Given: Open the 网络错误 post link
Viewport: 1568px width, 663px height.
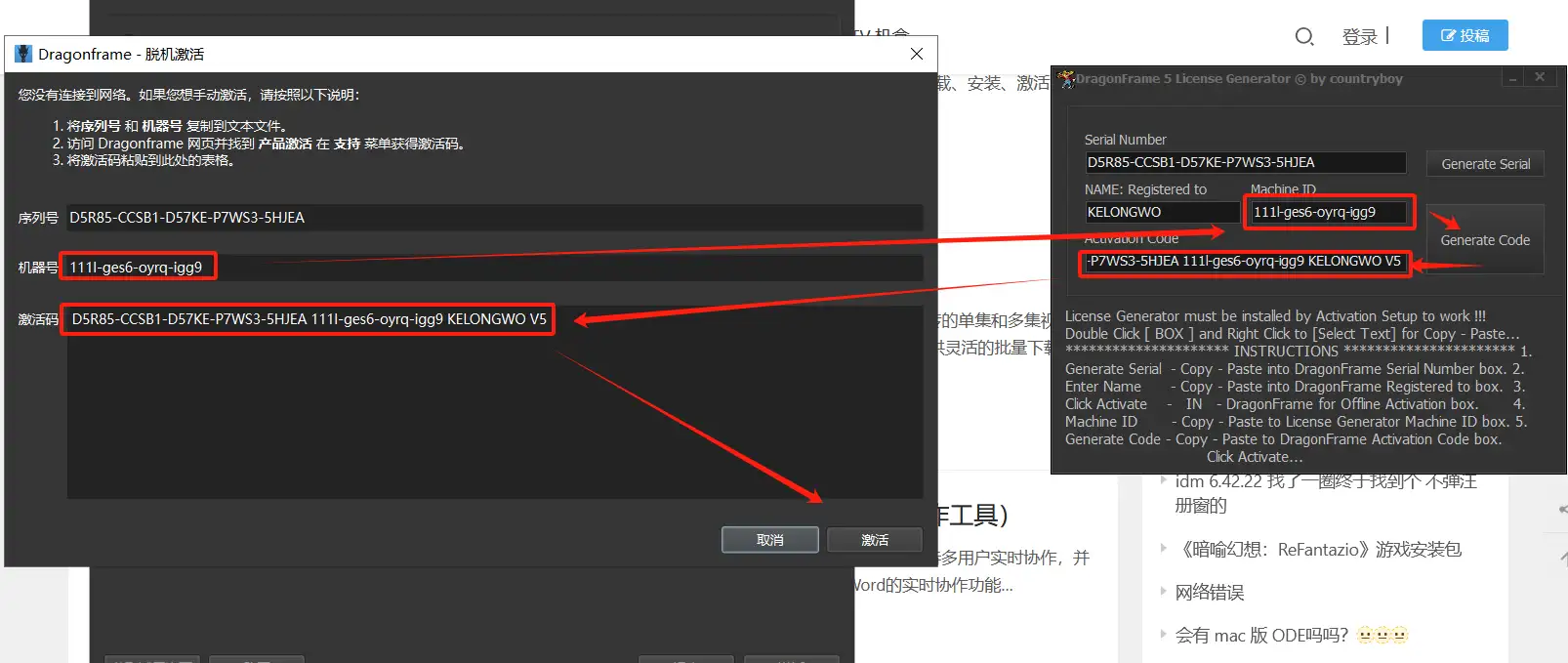Looking at the screenshot, I should pos(1209,593).
